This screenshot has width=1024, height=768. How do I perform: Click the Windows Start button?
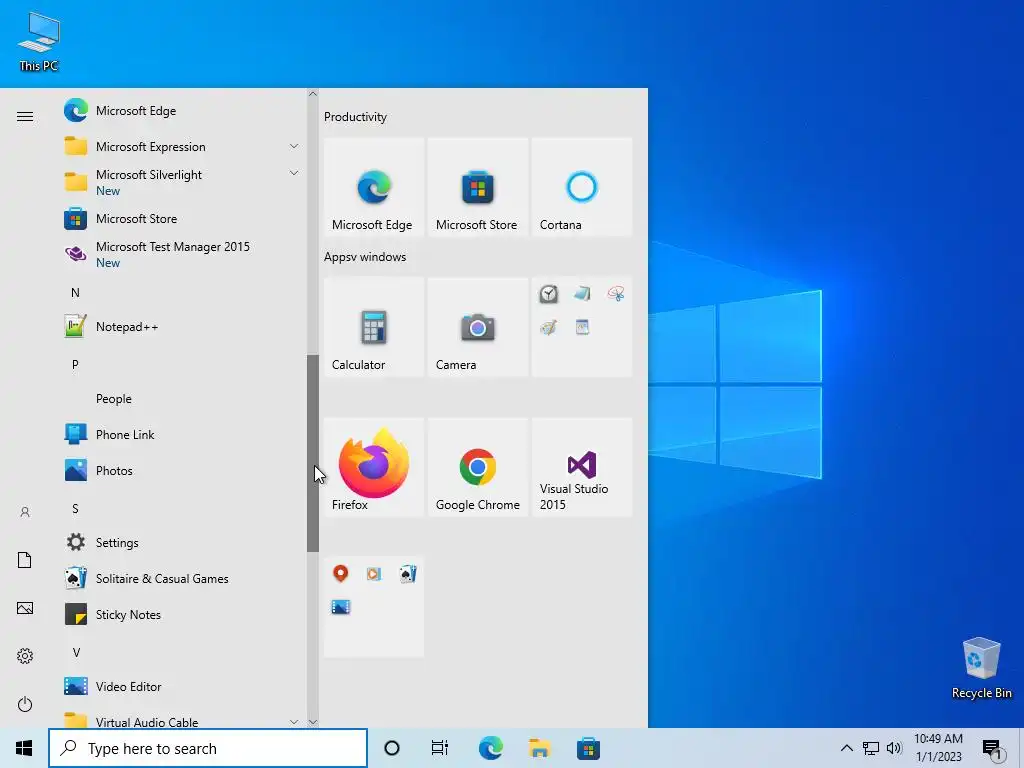coord(24,748)
